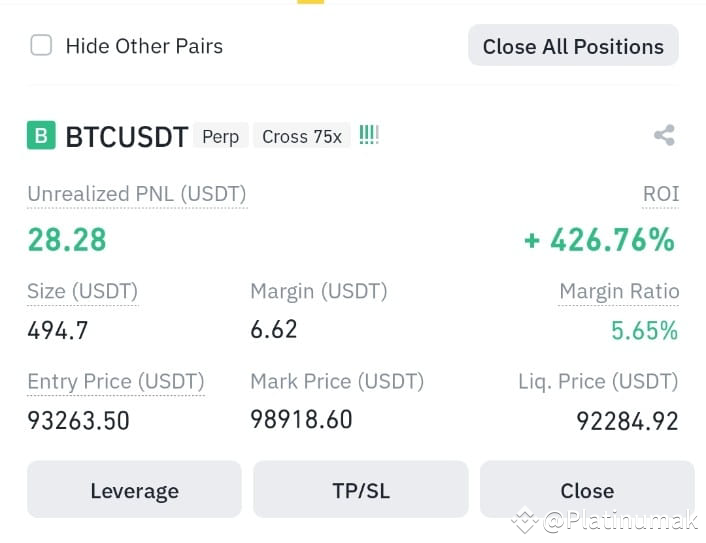706x543 pixels.
Task: Open the BTCUSDT pair name
Action: pyautogui.click(x=127, y=136)
